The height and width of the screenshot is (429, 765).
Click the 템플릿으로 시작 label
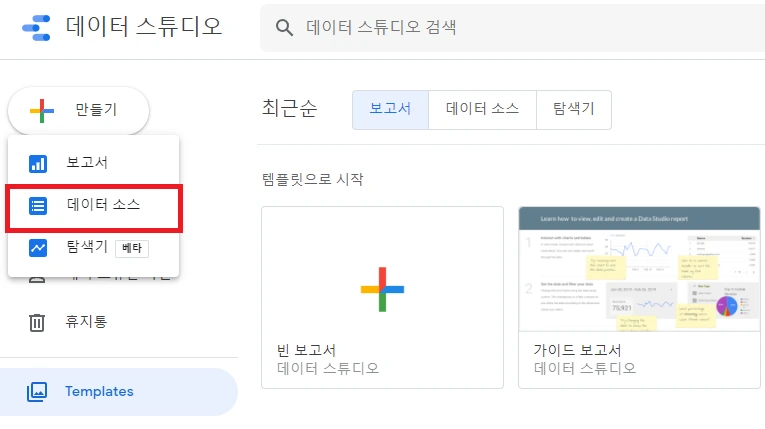click(x=313, y=179)
